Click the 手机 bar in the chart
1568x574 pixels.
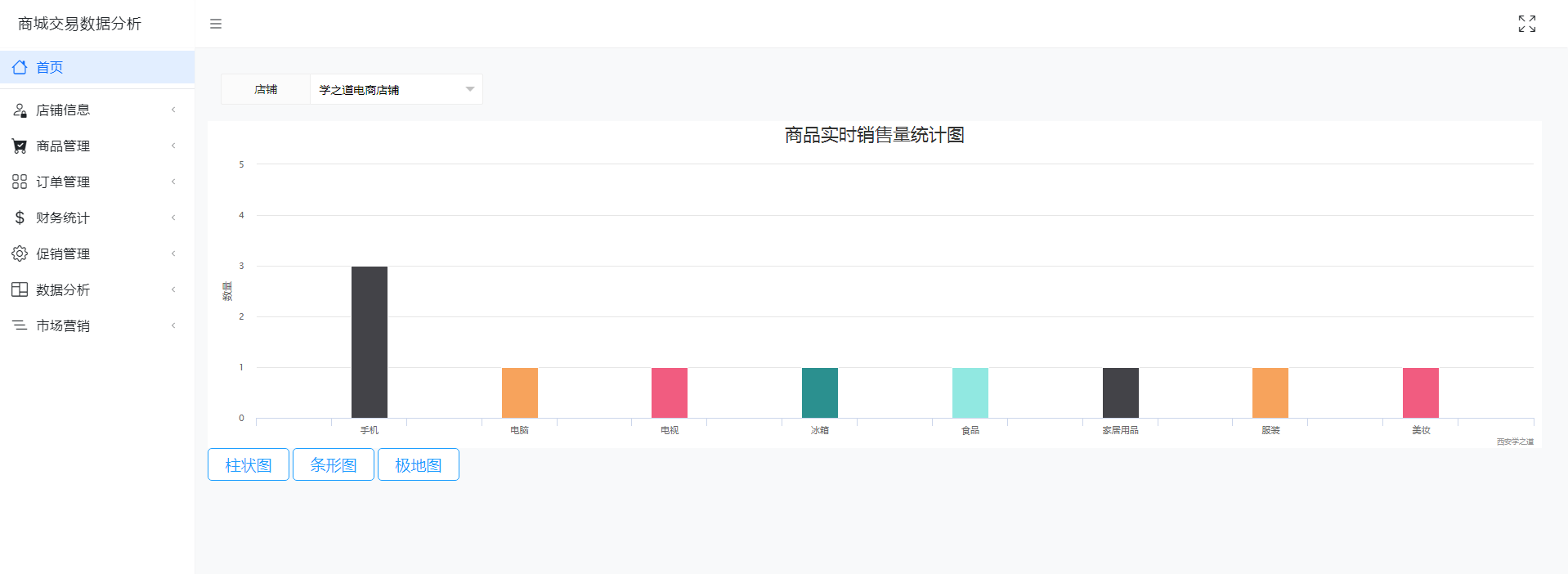pyautogui.click(x=370, y=342)
